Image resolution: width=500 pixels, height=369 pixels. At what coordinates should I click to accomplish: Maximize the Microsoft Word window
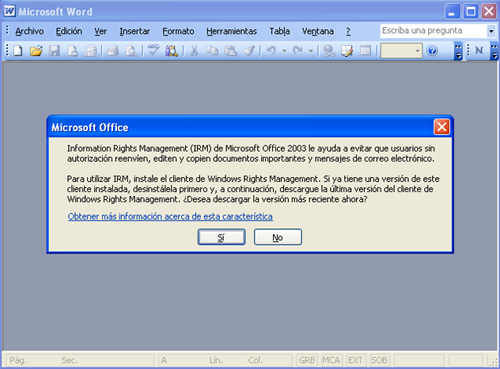[x=471, y=11]
